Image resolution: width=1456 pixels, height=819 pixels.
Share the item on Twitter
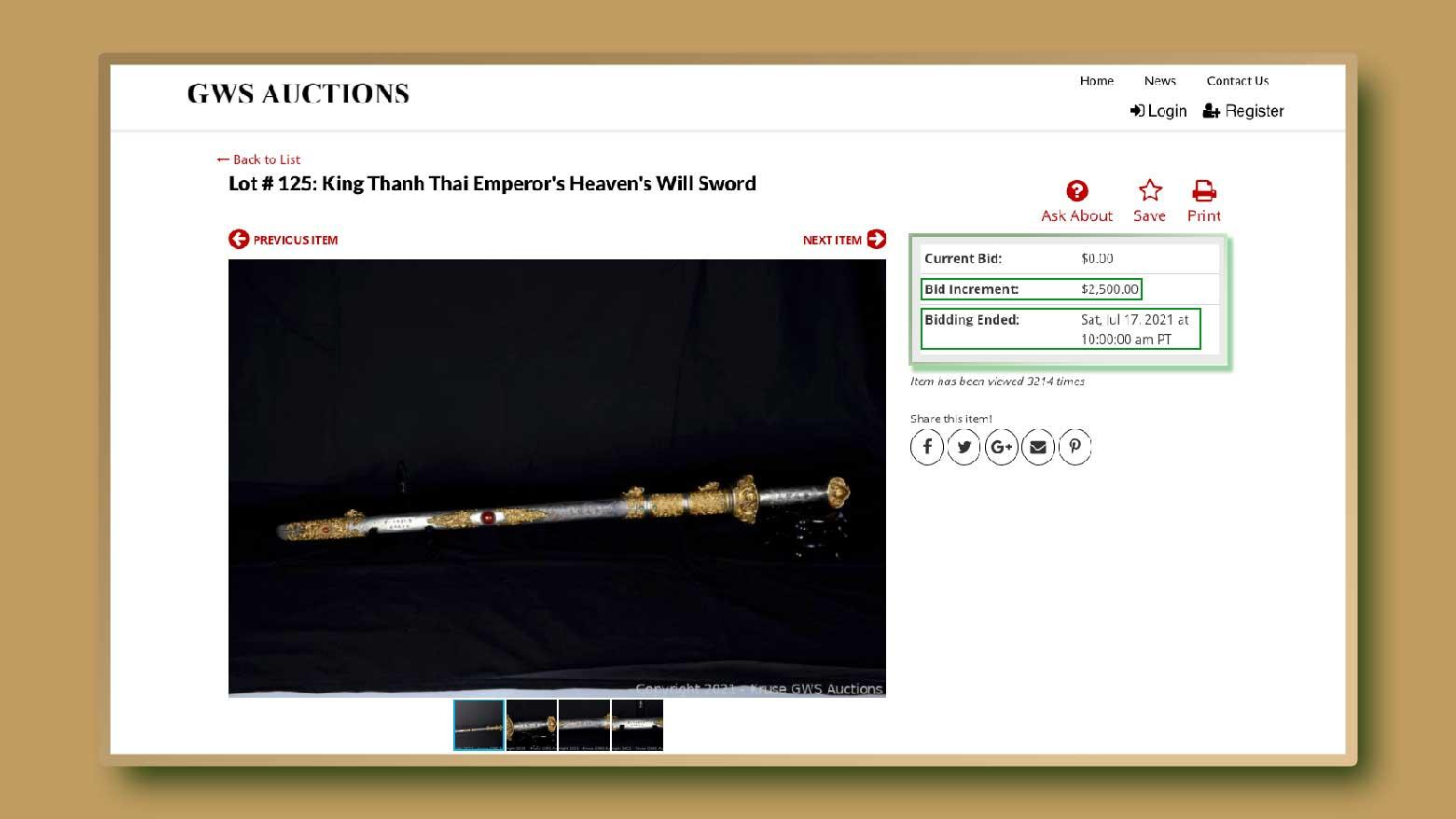[964, 447]
